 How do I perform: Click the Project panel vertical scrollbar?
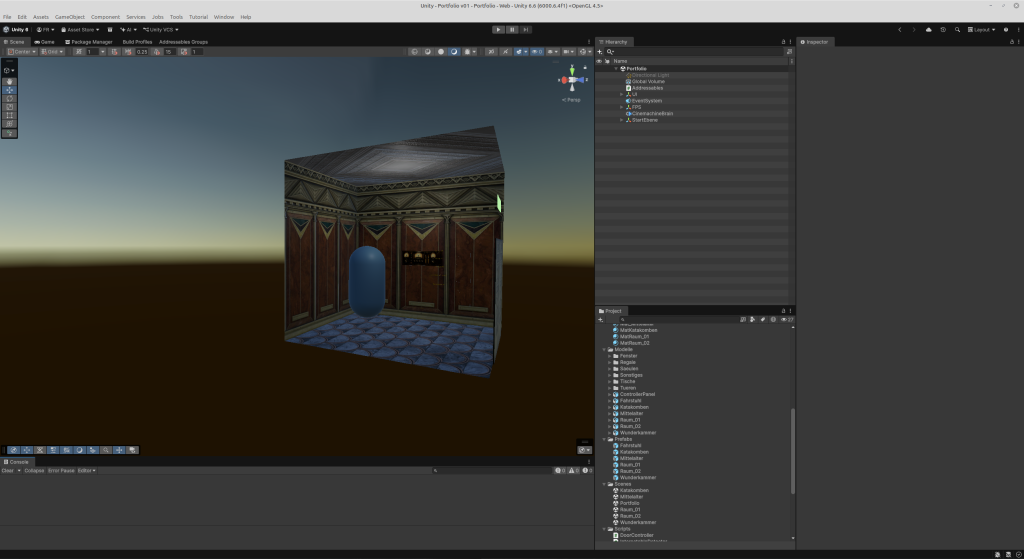pyautogui.click(x=793, y=451)
